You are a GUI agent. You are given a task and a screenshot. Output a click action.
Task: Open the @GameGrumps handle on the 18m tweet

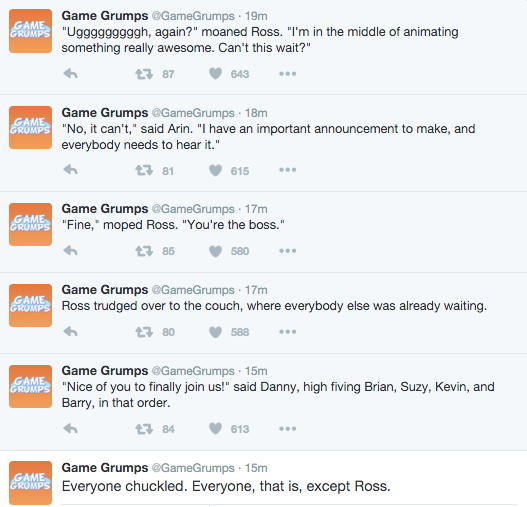(x=193, y=113)
